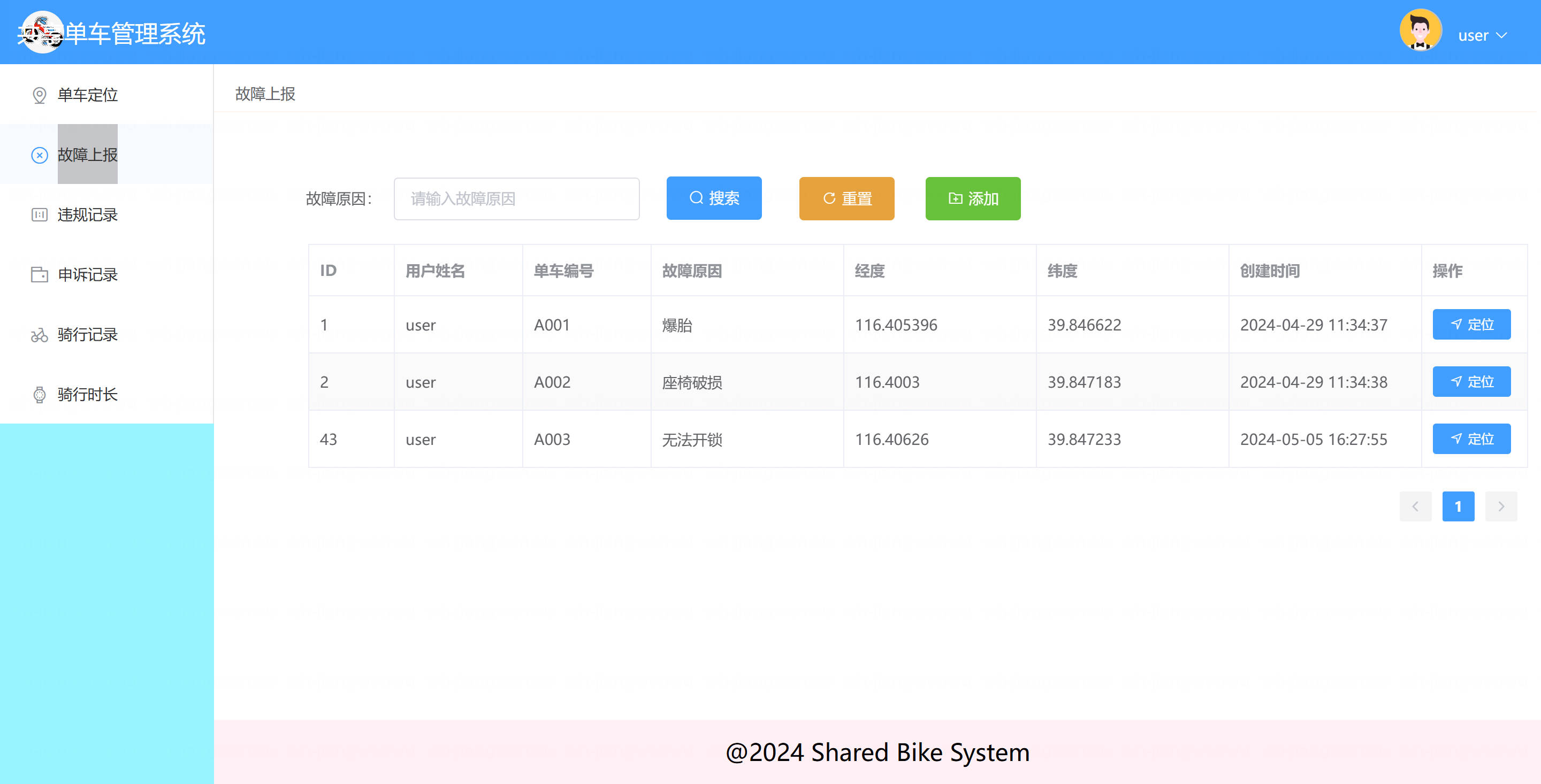Screen dimensions: 1541x784
Task: Click 定位 for bike A001
Action: click(1471, 324)
